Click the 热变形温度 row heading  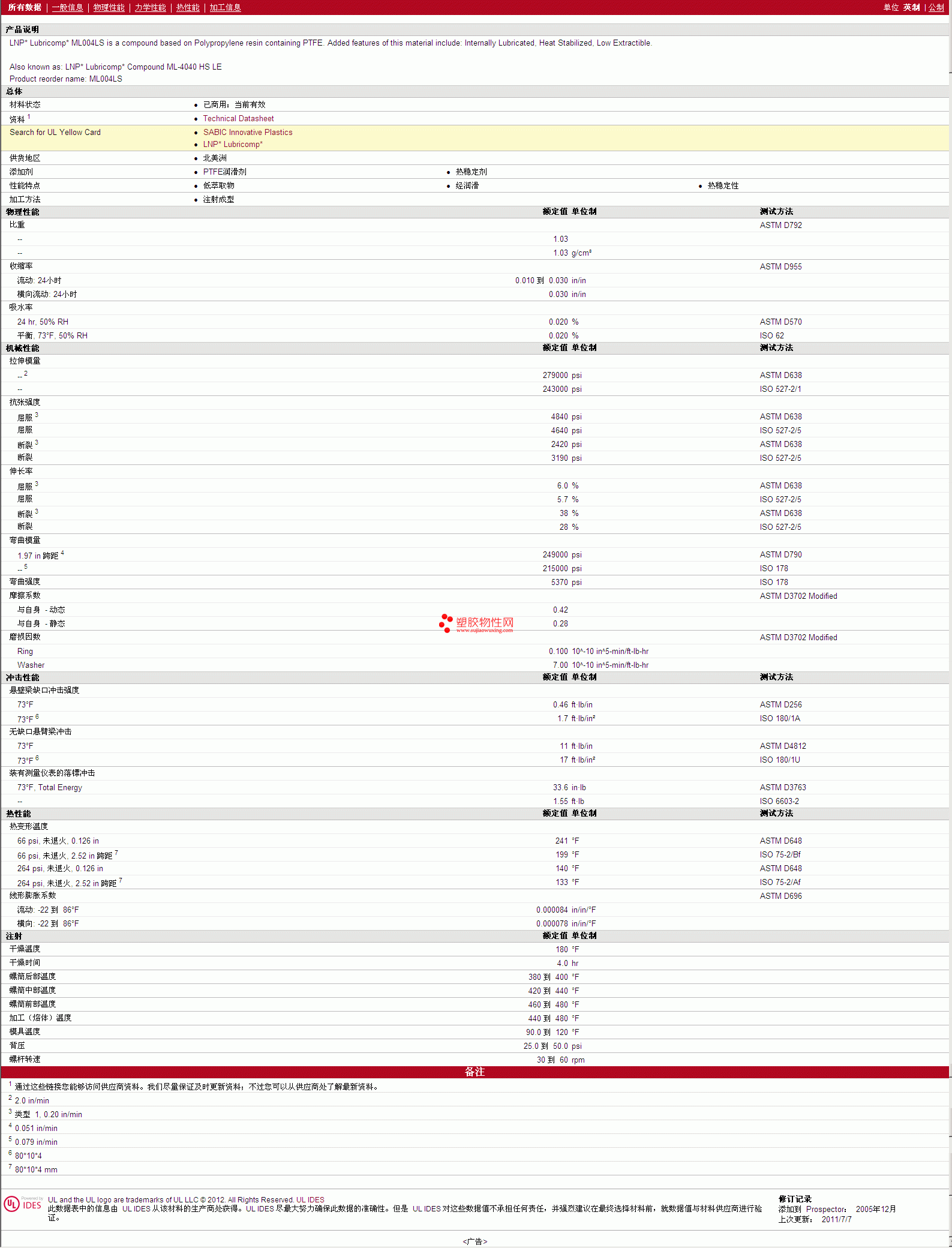pos(28,827)
